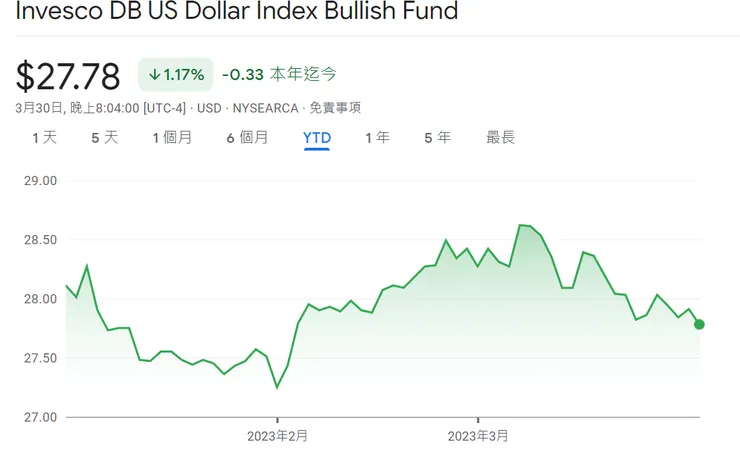Click the 29.00 y-axis label
The height and width of the screenshot is (456, 740).
(40, 181)
